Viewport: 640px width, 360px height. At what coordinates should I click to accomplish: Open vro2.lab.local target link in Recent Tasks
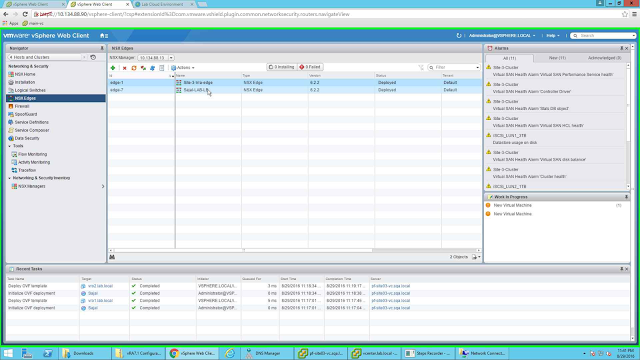tap(100, 286)
